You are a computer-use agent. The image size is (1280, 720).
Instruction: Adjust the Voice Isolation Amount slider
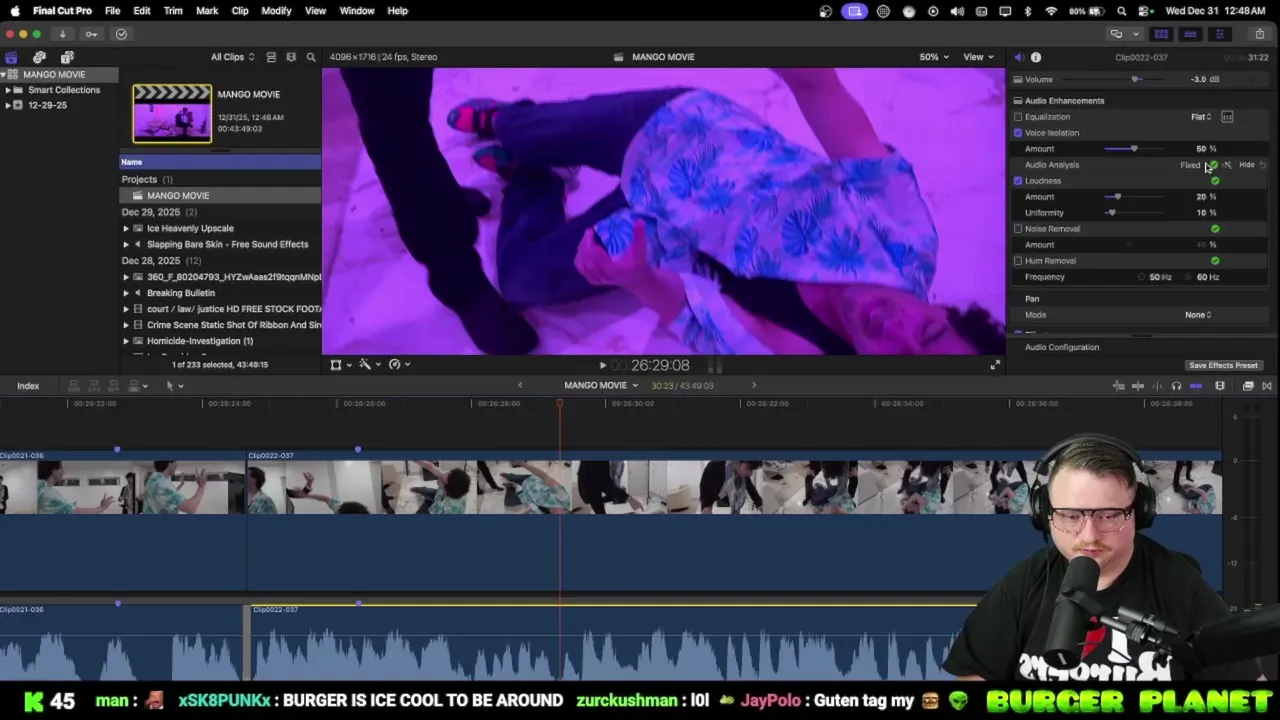(x=1133, y=149)
